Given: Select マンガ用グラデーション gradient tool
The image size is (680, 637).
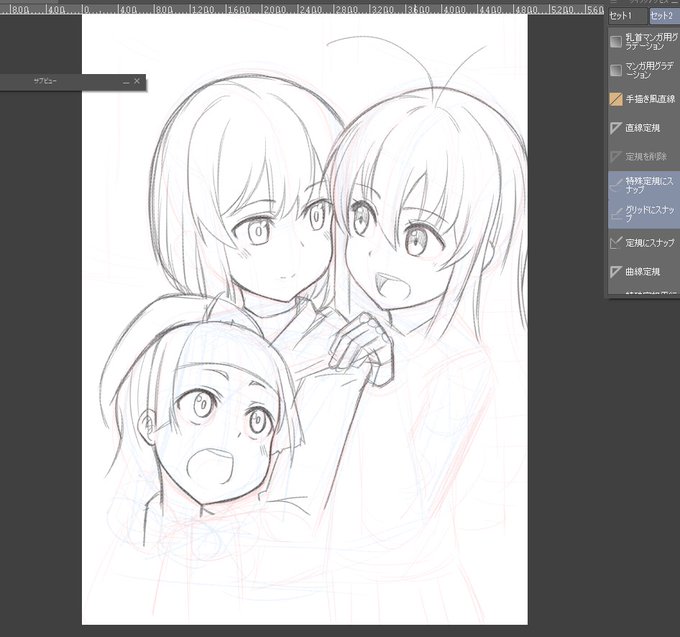Looking at the screenshot, I should (644, 70).
